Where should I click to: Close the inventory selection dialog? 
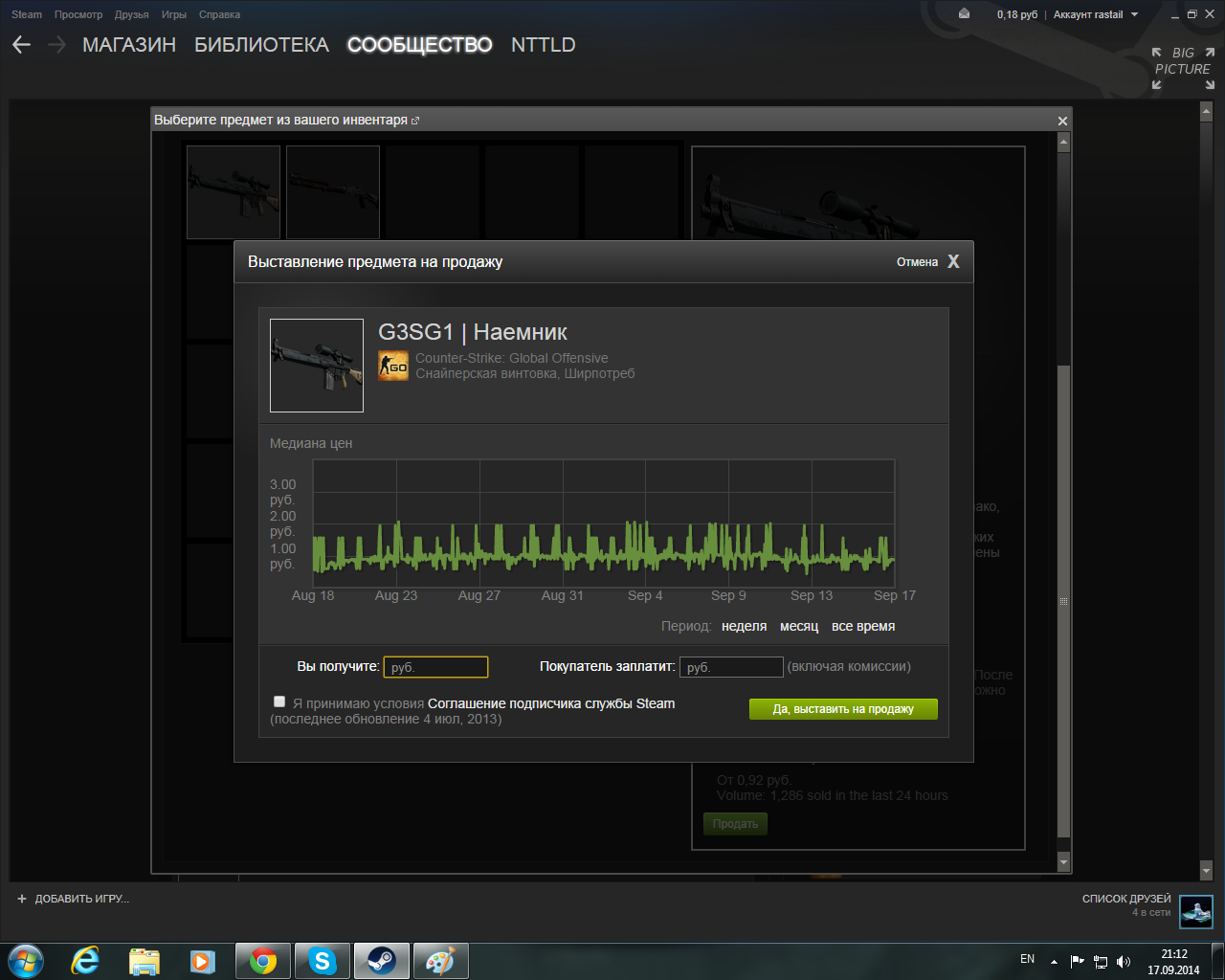(x=1062, y=121)
